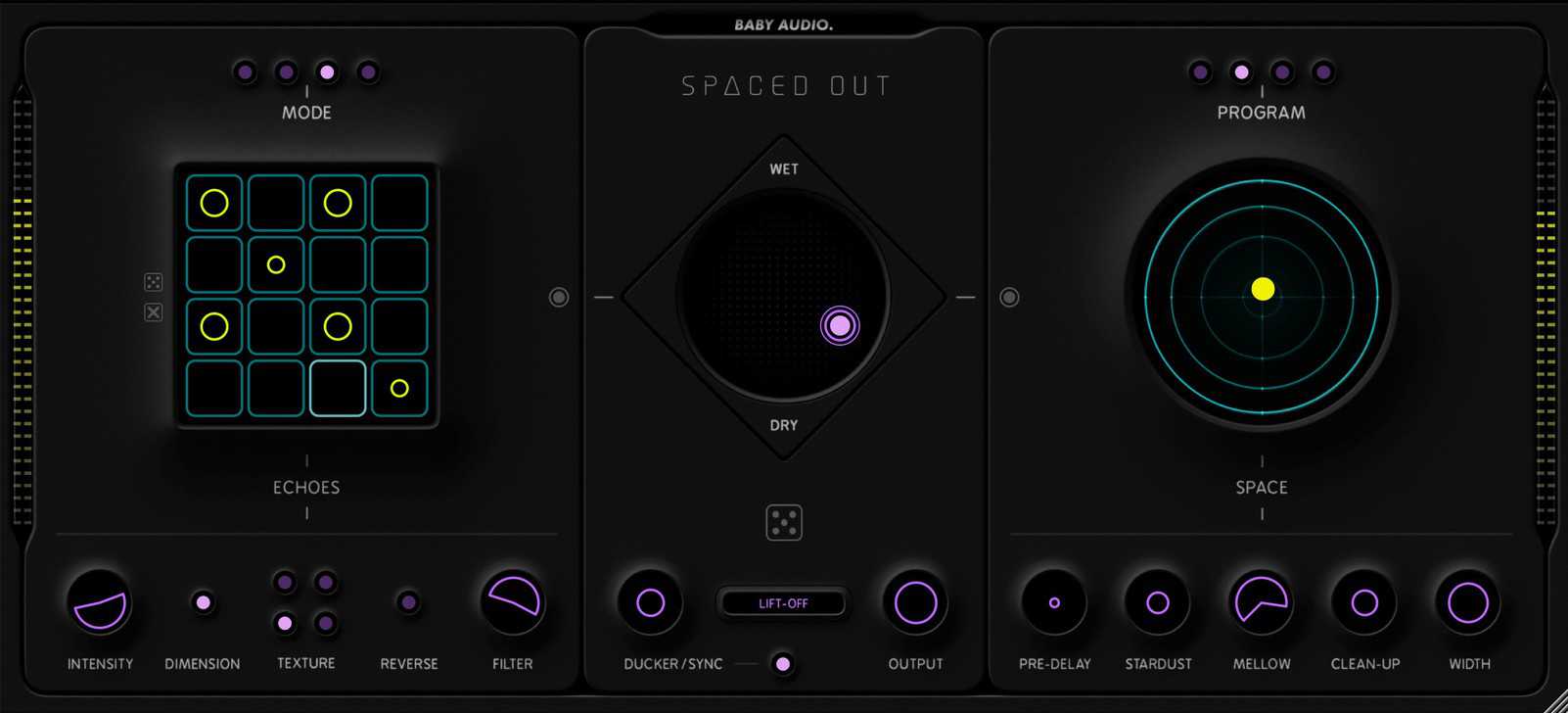Toggle the fourth row first column Echoes cell
This screenshot has height=713, width=1568.
point(214,388)
